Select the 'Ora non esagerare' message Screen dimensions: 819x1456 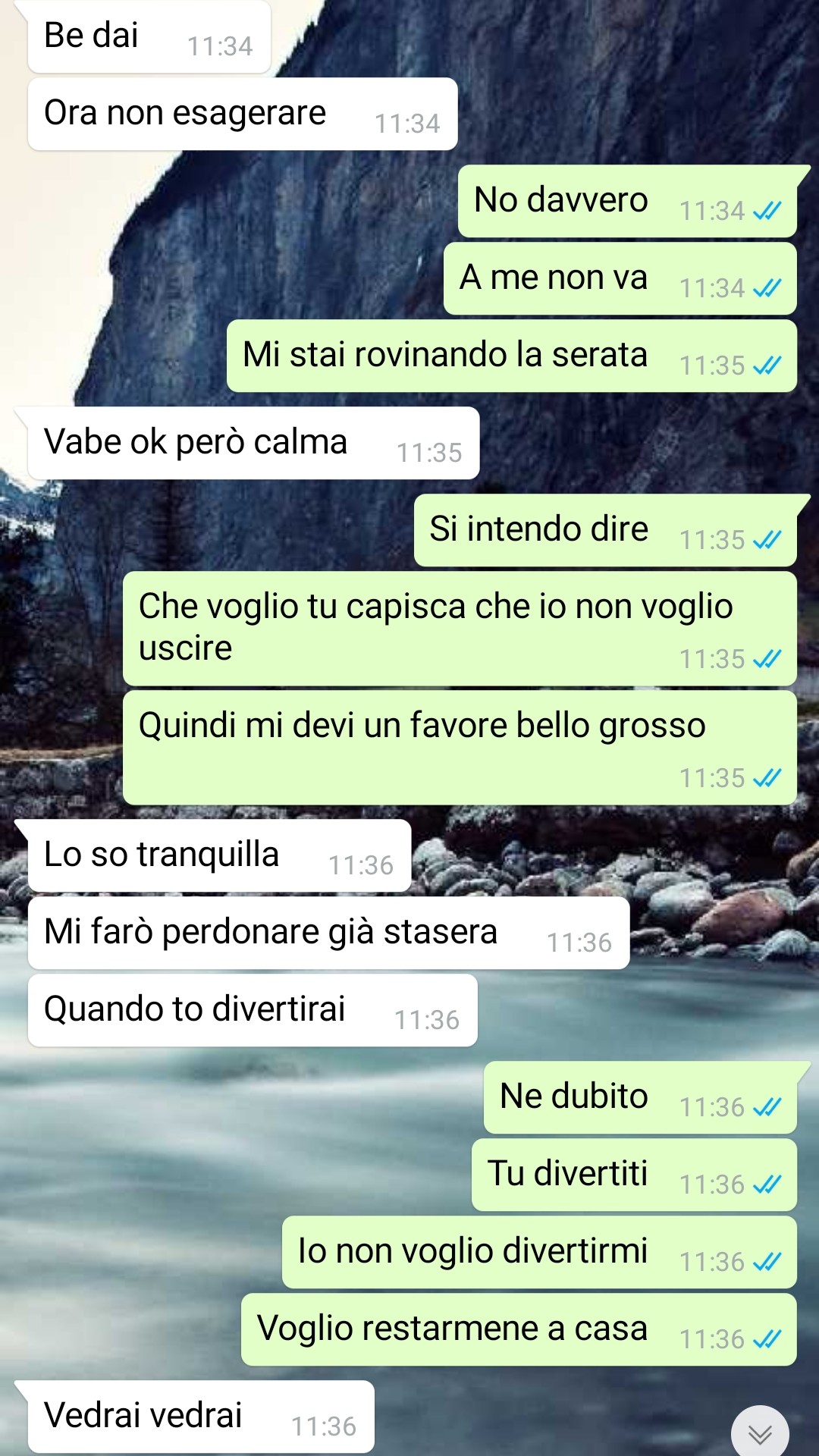coord(243,114)
